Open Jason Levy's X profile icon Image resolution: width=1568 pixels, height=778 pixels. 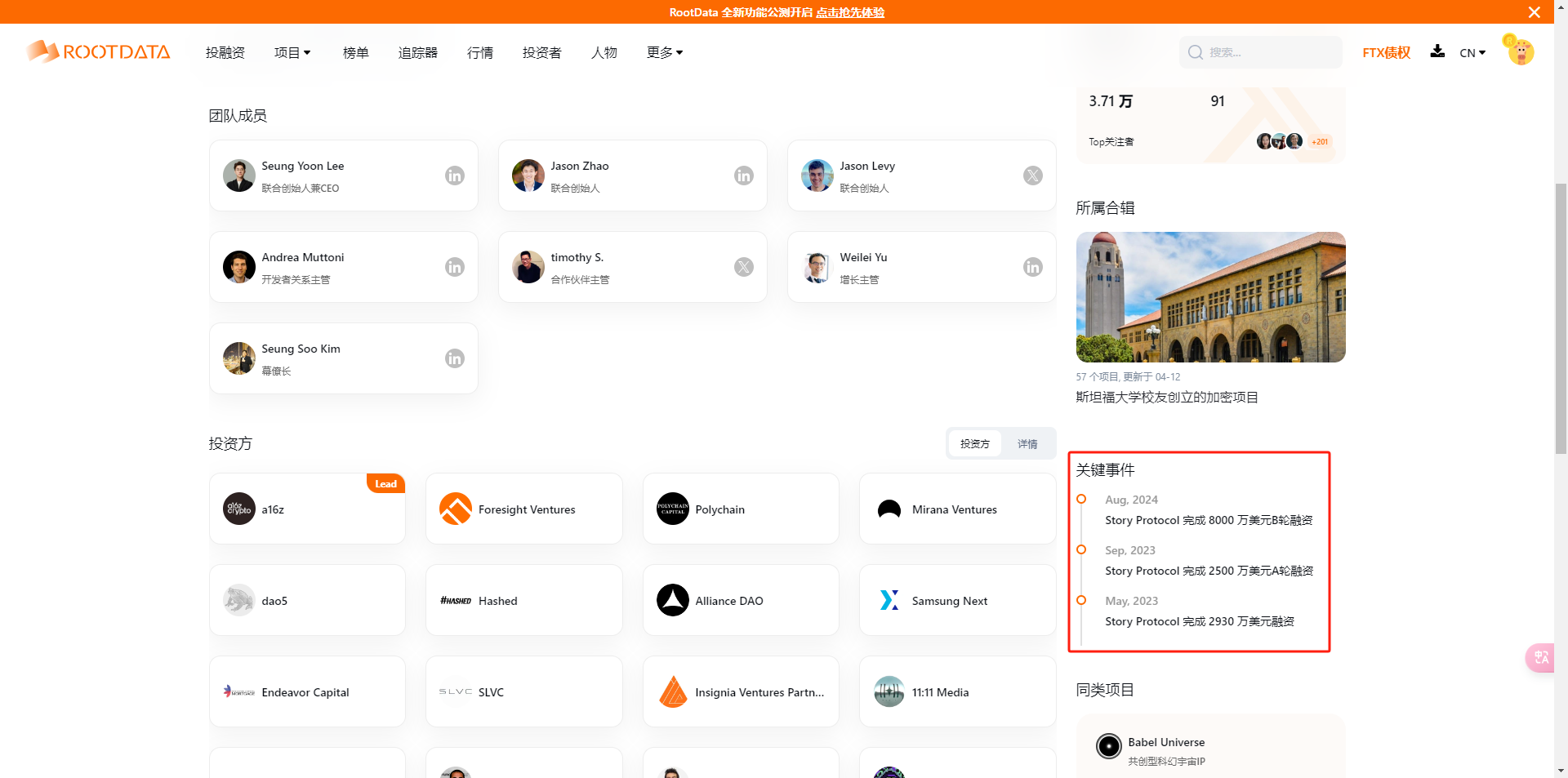click(x=1033, y=176)
